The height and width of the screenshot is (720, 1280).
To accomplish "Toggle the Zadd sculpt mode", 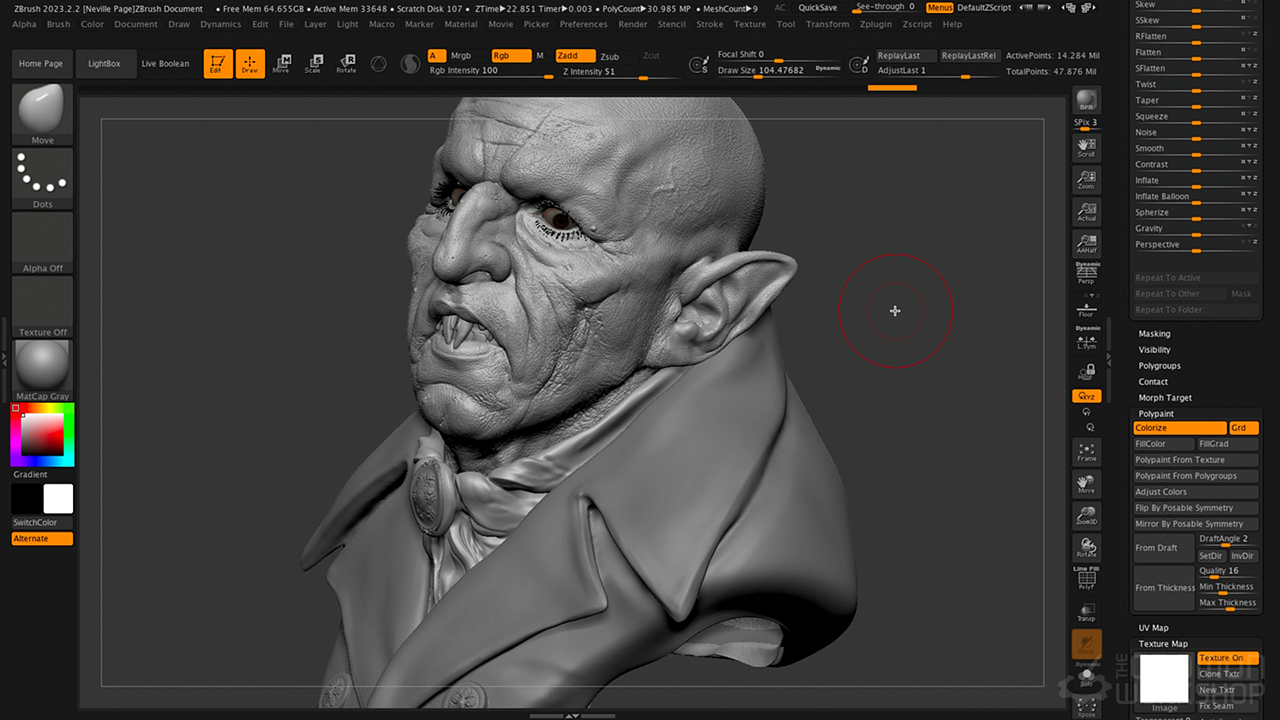I will click(x=574, y=56).
